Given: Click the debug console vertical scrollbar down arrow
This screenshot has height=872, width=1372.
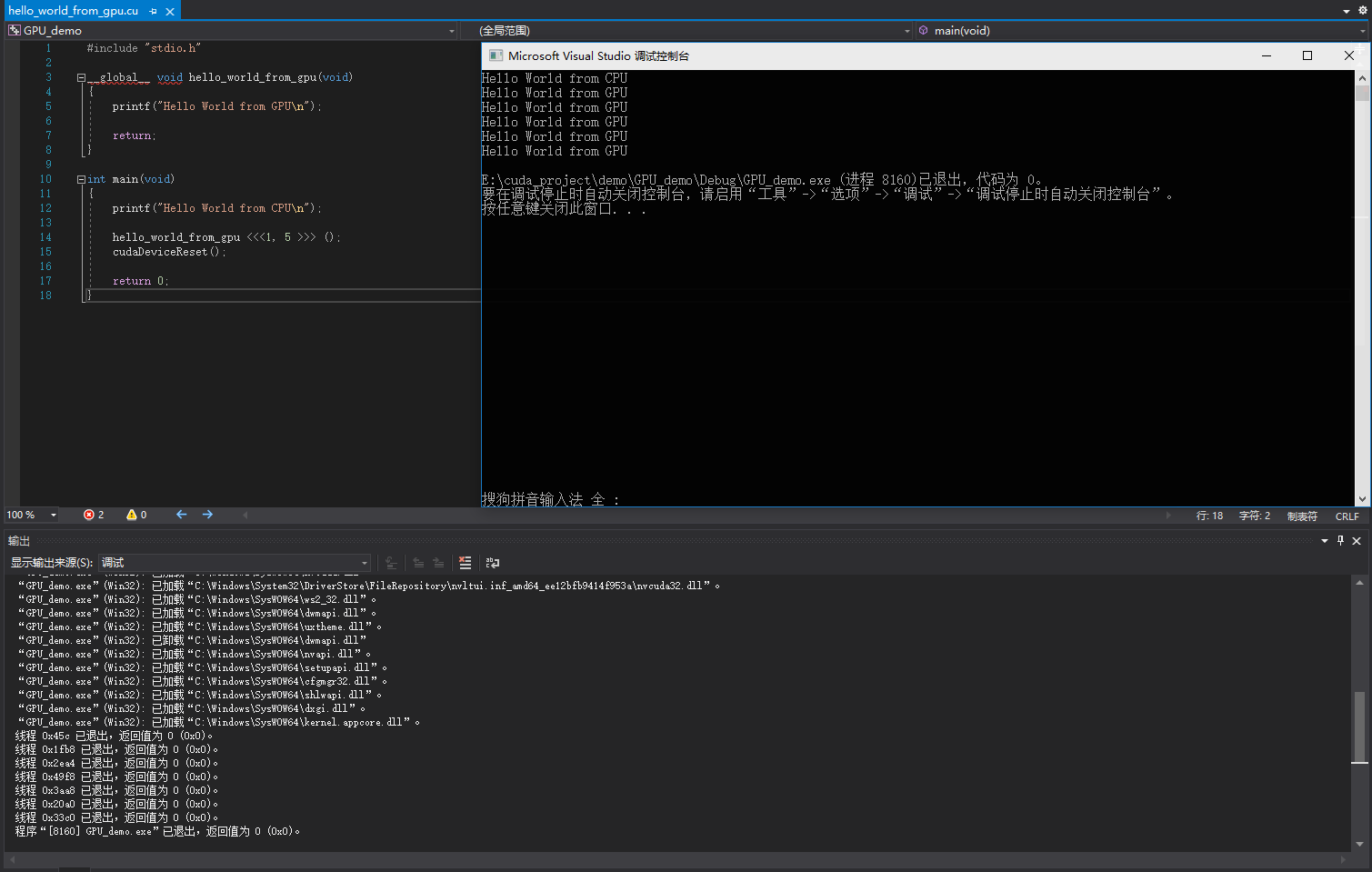Looking at the screenshot, I should point(1362,499).
